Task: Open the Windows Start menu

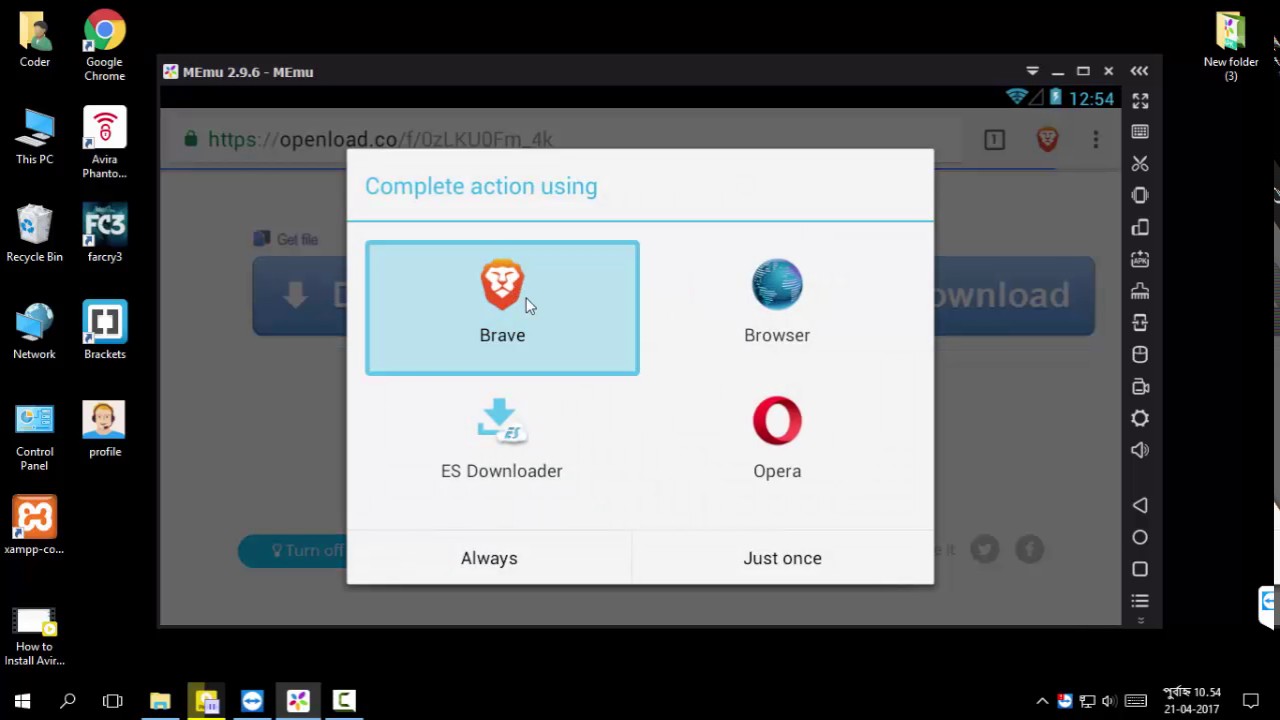Action: [22, 701]
